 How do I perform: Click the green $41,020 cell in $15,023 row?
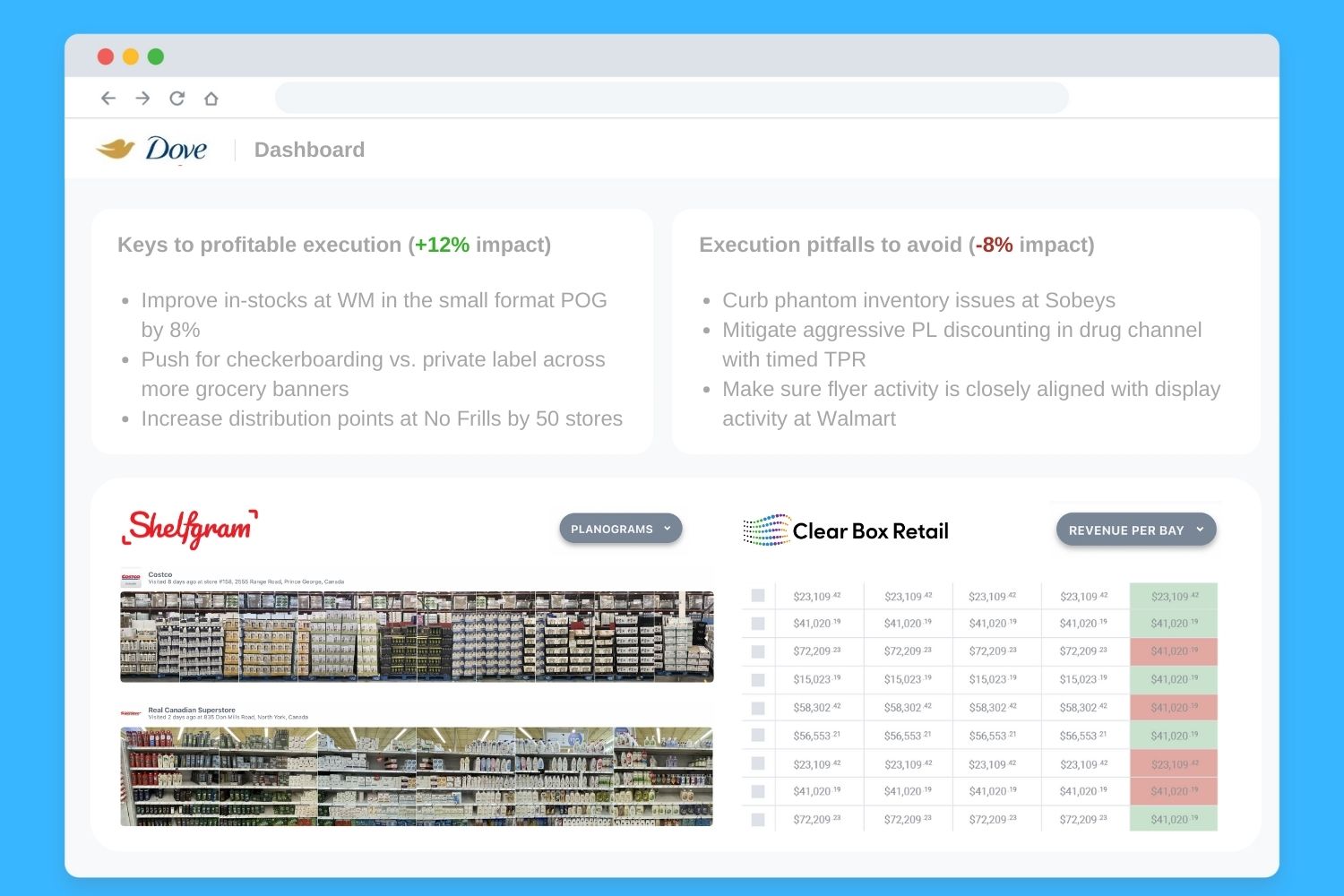[x=1174, y=680]
